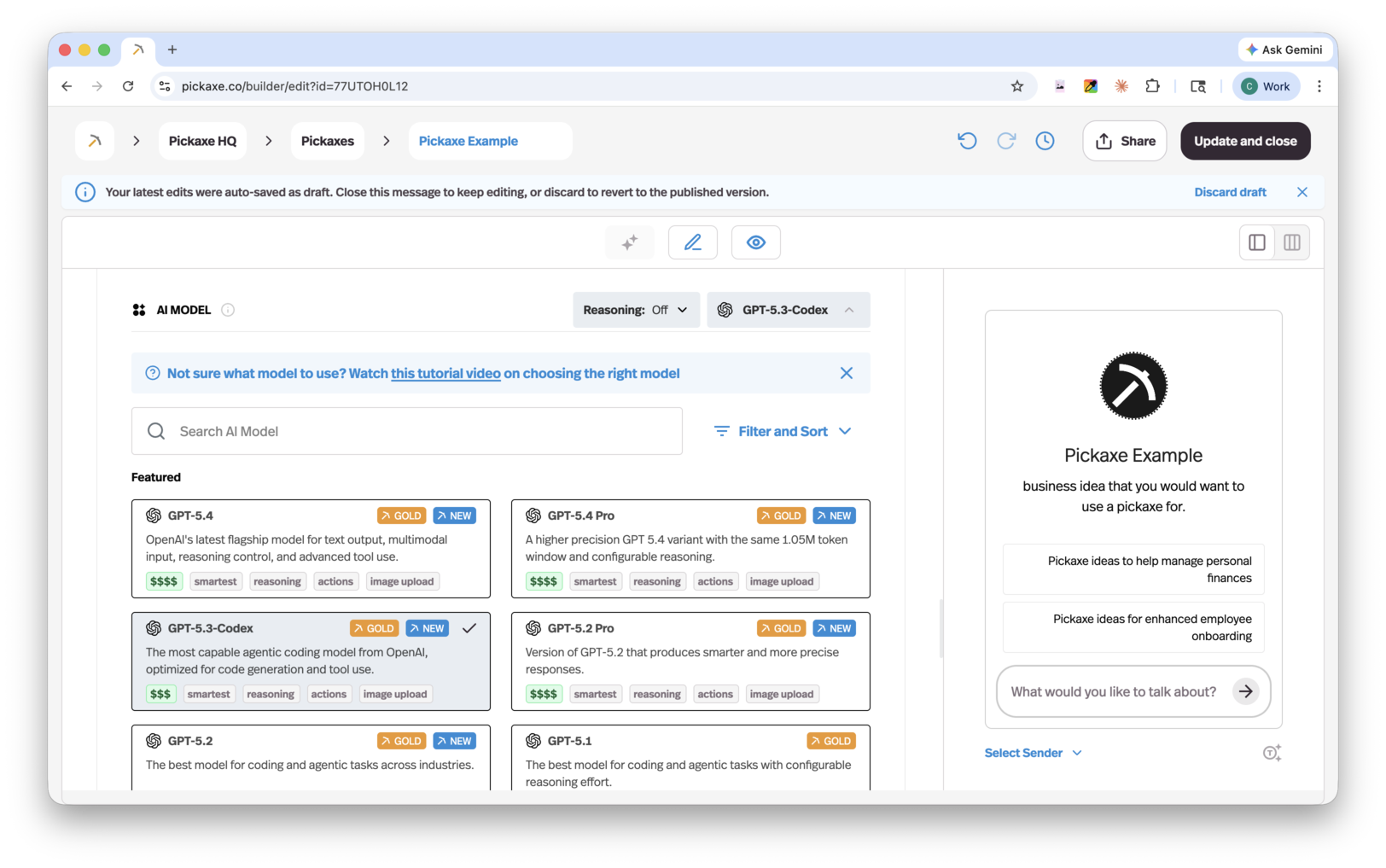Choose the employee onboarding suggestion prompt
The height and width of the screenshot is (868, 1386).
1133,627
